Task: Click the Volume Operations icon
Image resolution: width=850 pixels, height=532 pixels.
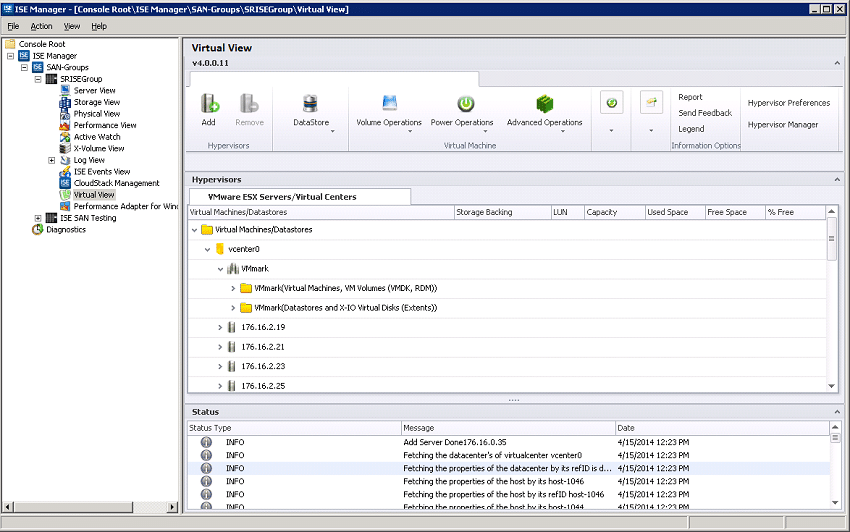Action: 389,103
